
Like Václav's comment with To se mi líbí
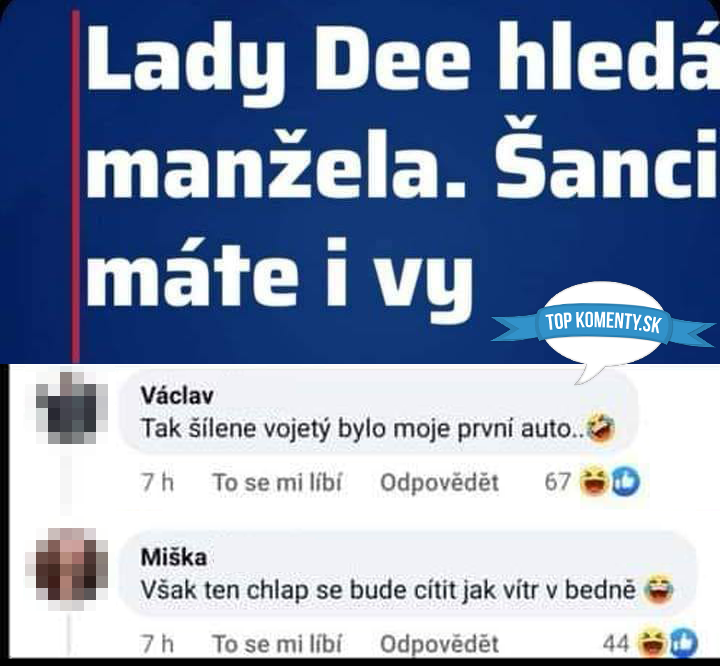277,483
